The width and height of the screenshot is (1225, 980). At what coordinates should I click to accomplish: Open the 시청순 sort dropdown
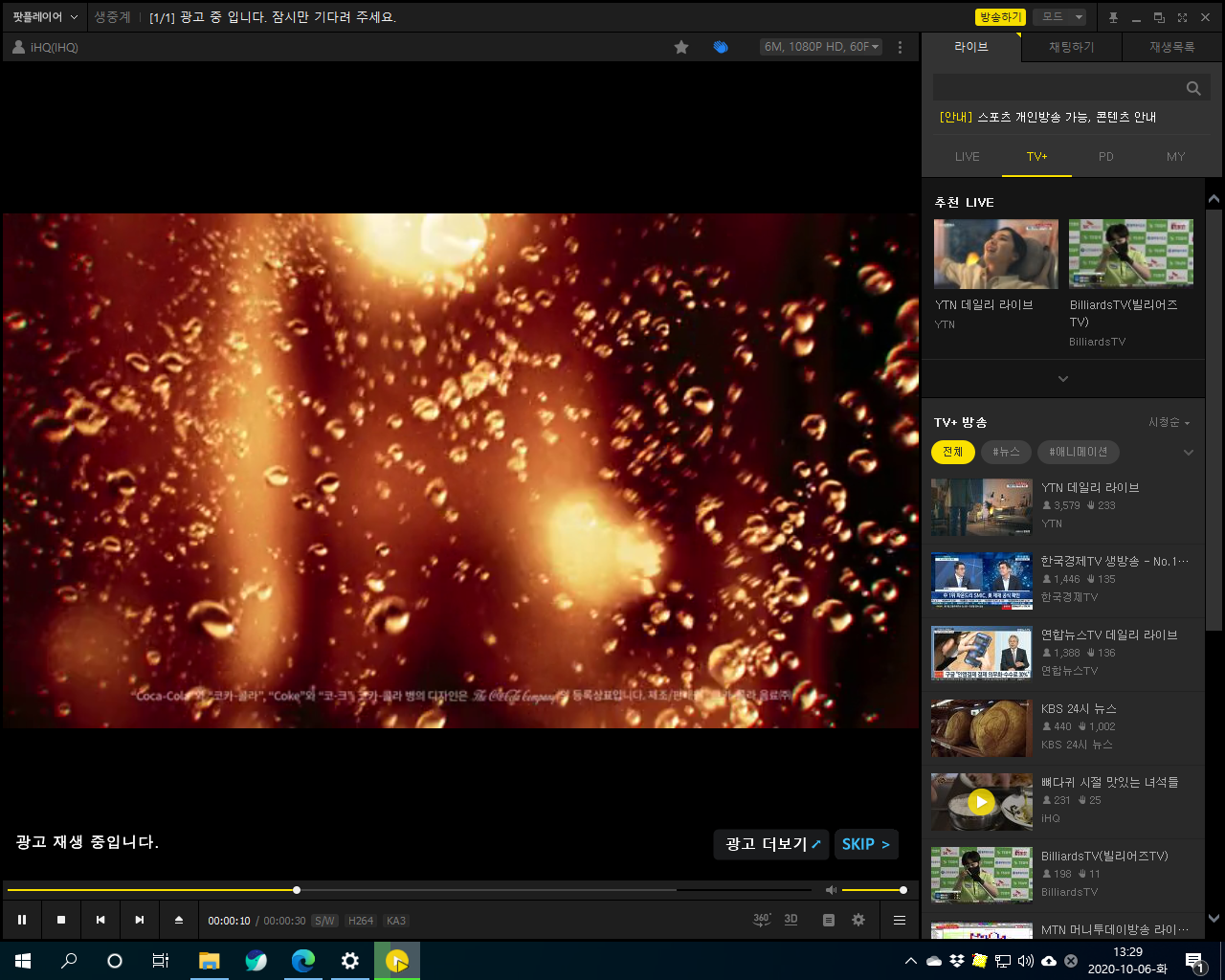click(x=1169, y=422)
